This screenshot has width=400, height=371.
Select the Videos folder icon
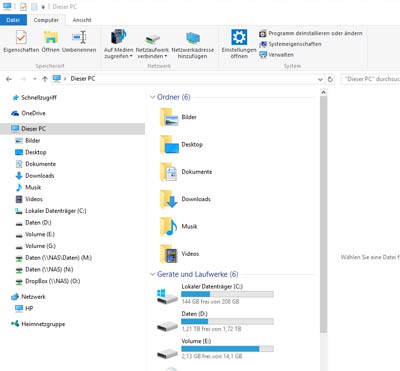(x=169, y=254)
